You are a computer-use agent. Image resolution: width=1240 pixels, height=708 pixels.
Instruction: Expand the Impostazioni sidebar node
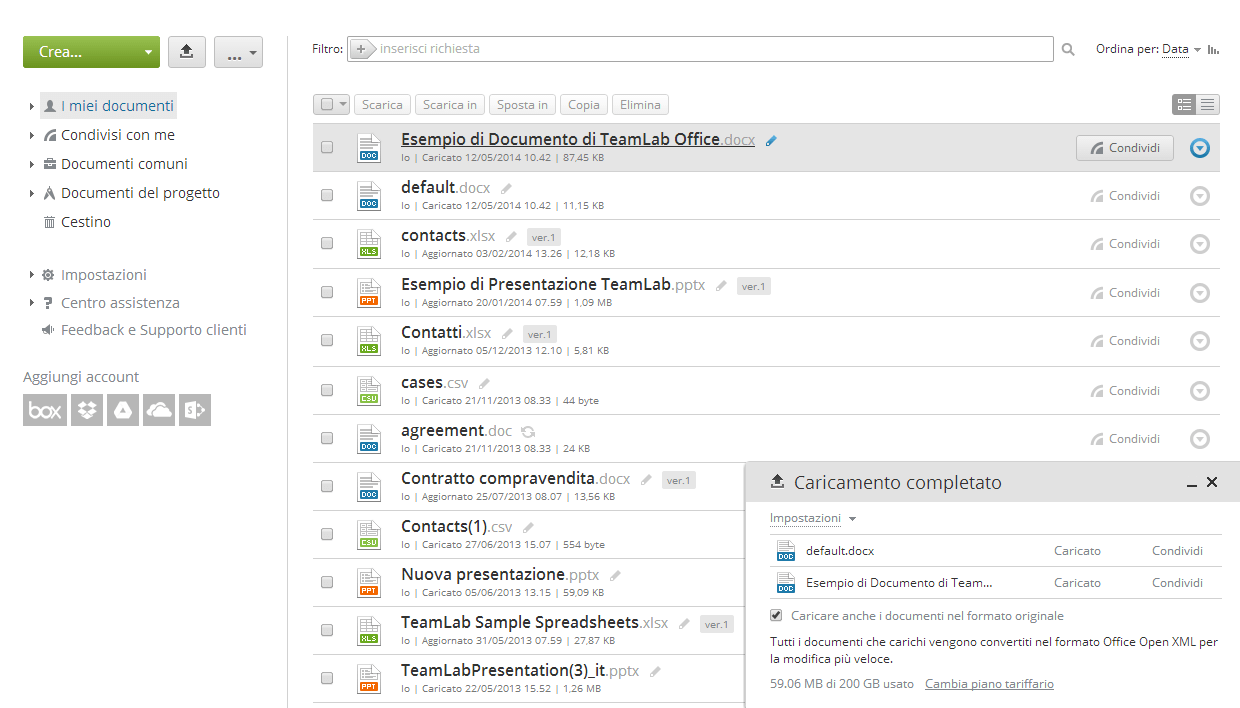[32, 275]
